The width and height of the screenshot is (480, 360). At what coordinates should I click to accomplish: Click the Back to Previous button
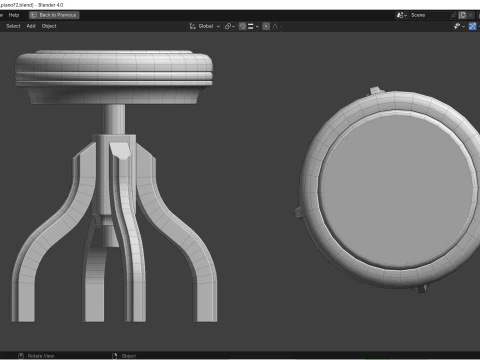pyautogui.click(x=54, y=15)
